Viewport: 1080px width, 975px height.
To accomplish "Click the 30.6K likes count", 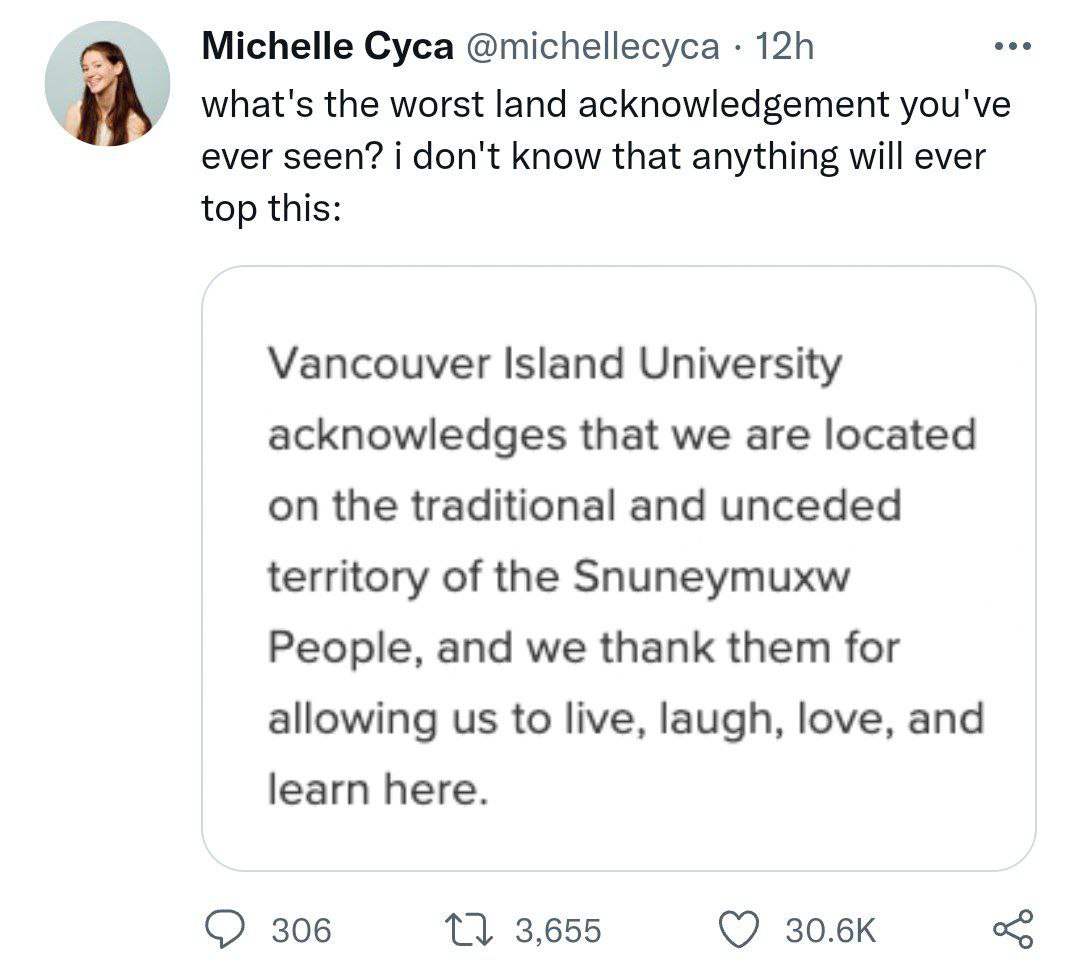I will click(830, 931).
